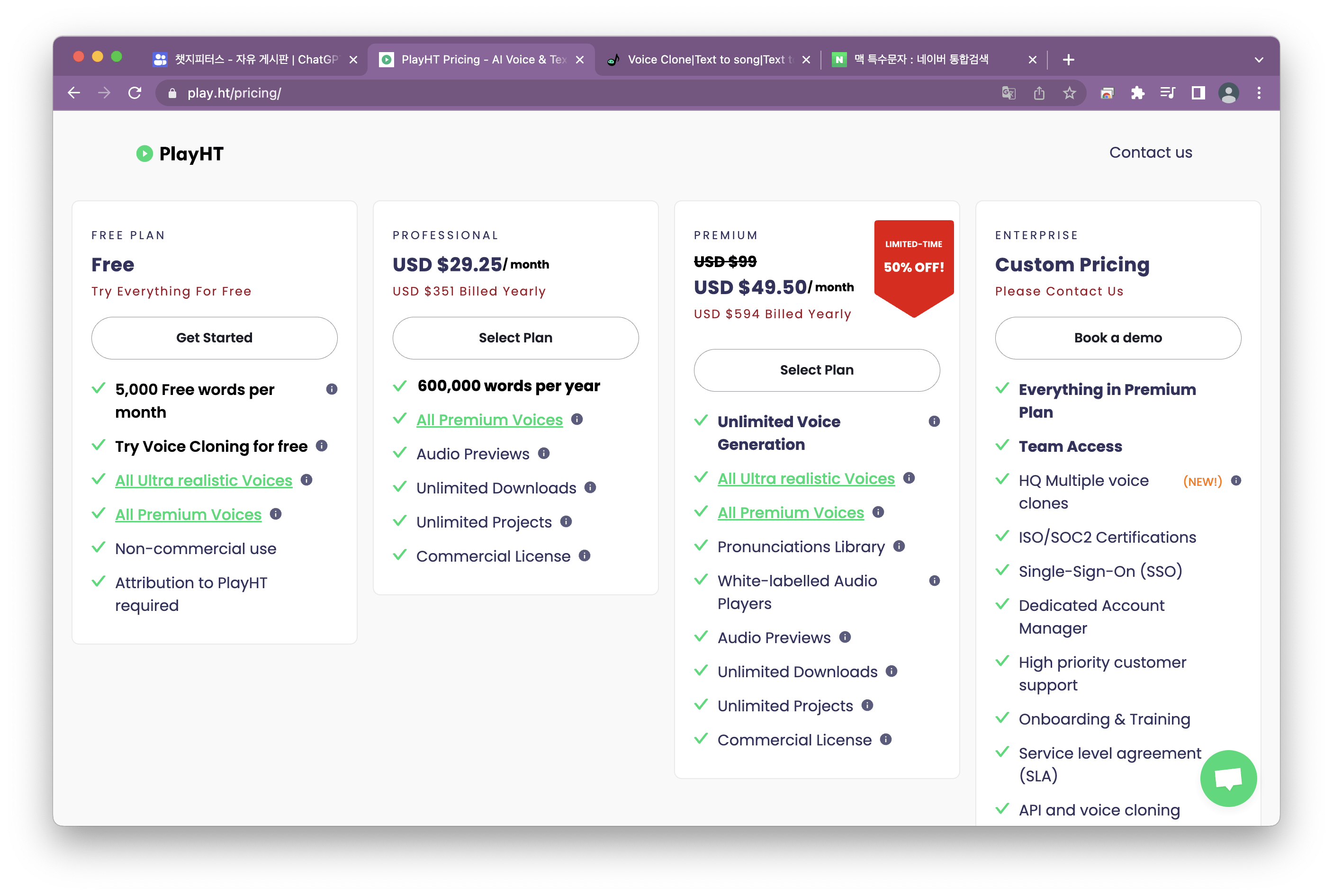1333x896 pixels.
Task: Click info icon beside Professional Commercial License
Action: coord(584,556)
